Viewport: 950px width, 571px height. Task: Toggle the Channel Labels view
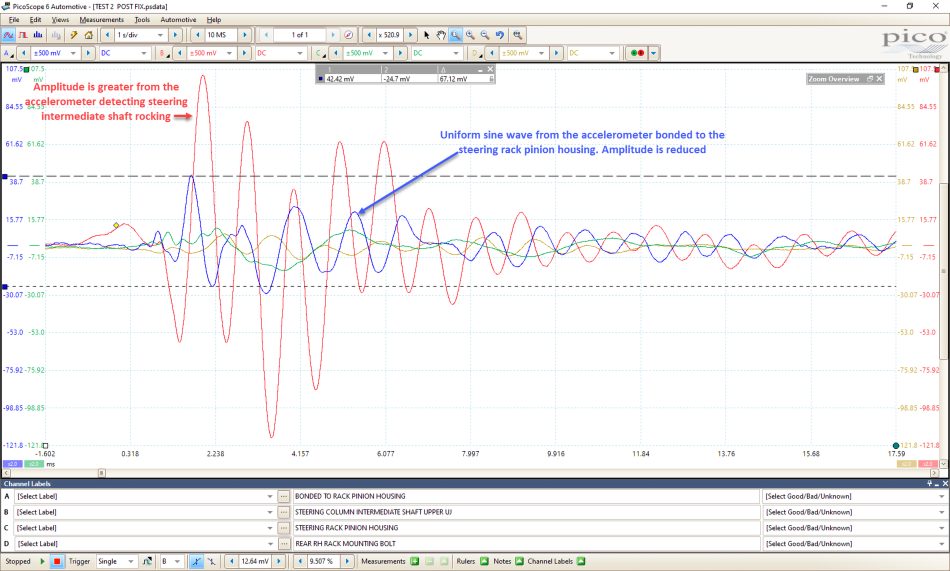tap(581, 561)
